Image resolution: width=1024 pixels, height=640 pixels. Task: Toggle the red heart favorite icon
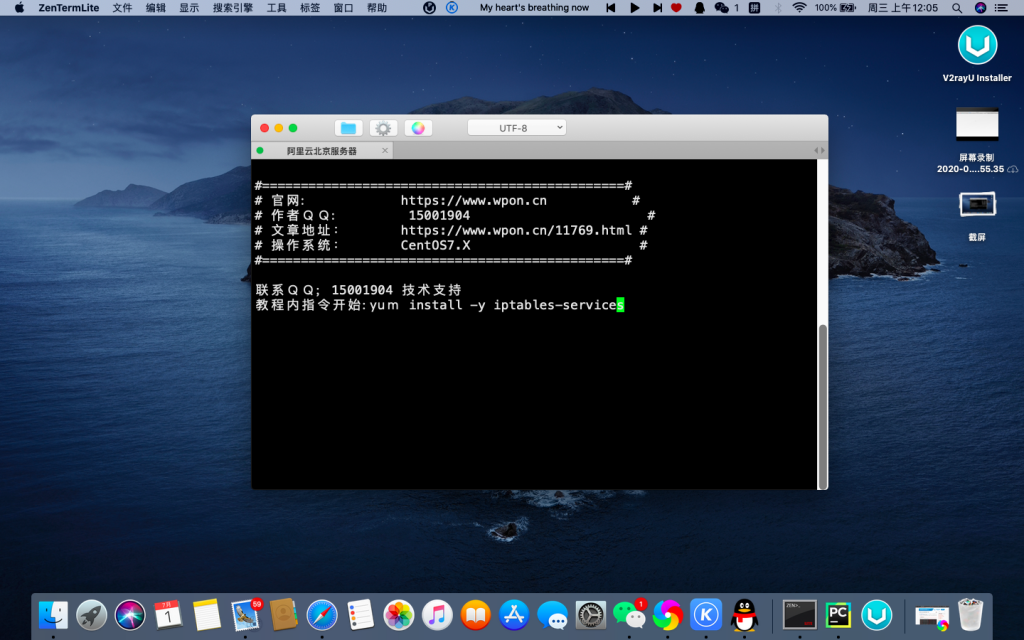click(676, 8)
